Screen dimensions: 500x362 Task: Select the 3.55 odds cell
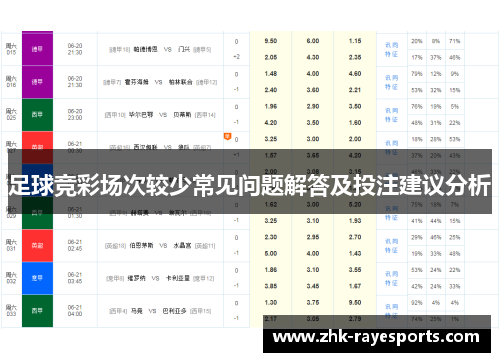355,270
